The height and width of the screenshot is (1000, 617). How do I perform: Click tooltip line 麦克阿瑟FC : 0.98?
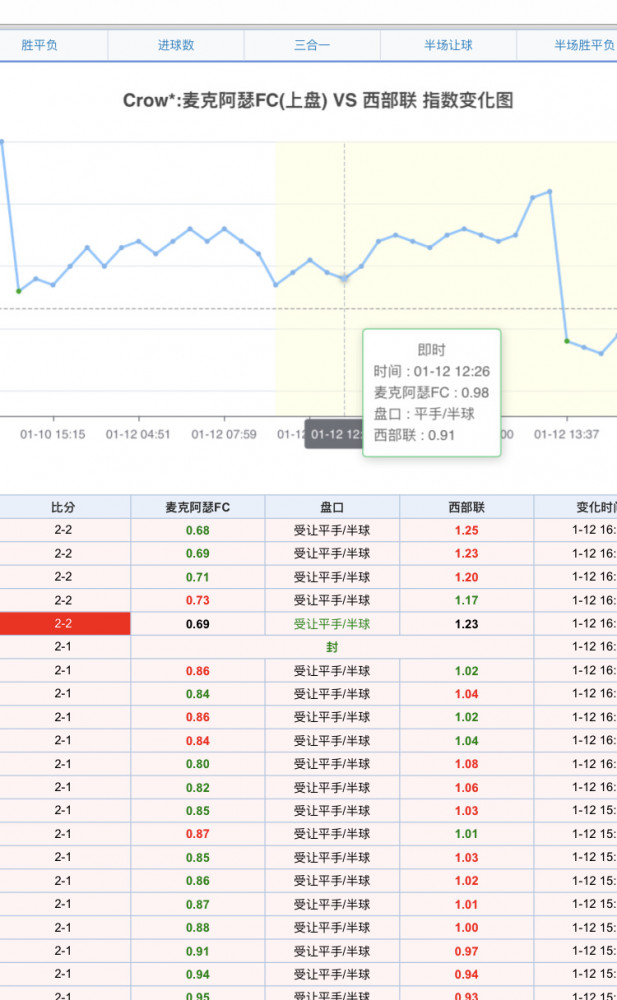pyautogui.click(x=431, y=393)
